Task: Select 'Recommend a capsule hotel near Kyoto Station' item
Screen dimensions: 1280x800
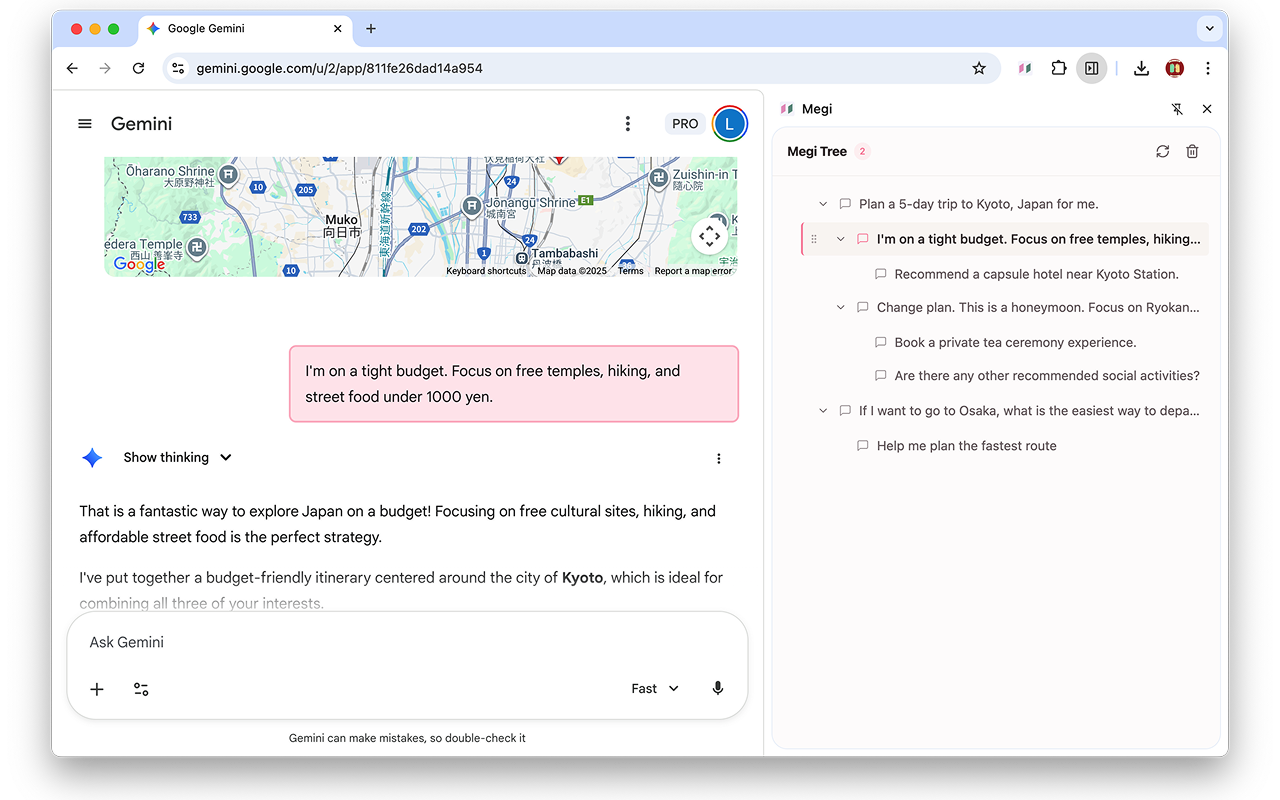Action: (1036, 274)
